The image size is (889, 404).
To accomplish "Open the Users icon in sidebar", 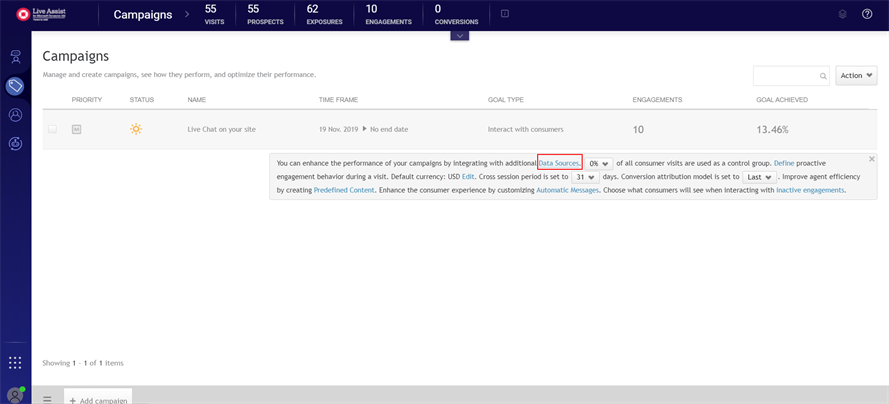I will 15,115.
